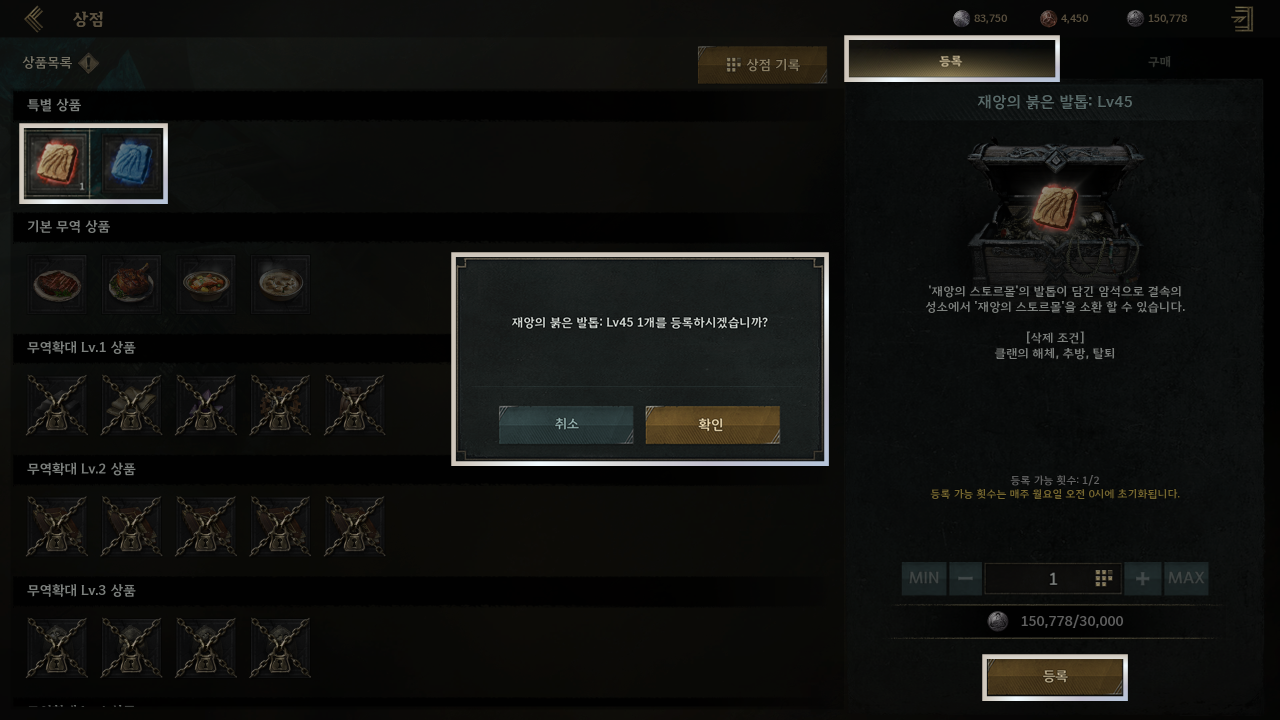Image resolution: width=1280 pixels, height=720 pixels.
Task: Click the first locked Lv.1 trade item
Action: [56, 405]
